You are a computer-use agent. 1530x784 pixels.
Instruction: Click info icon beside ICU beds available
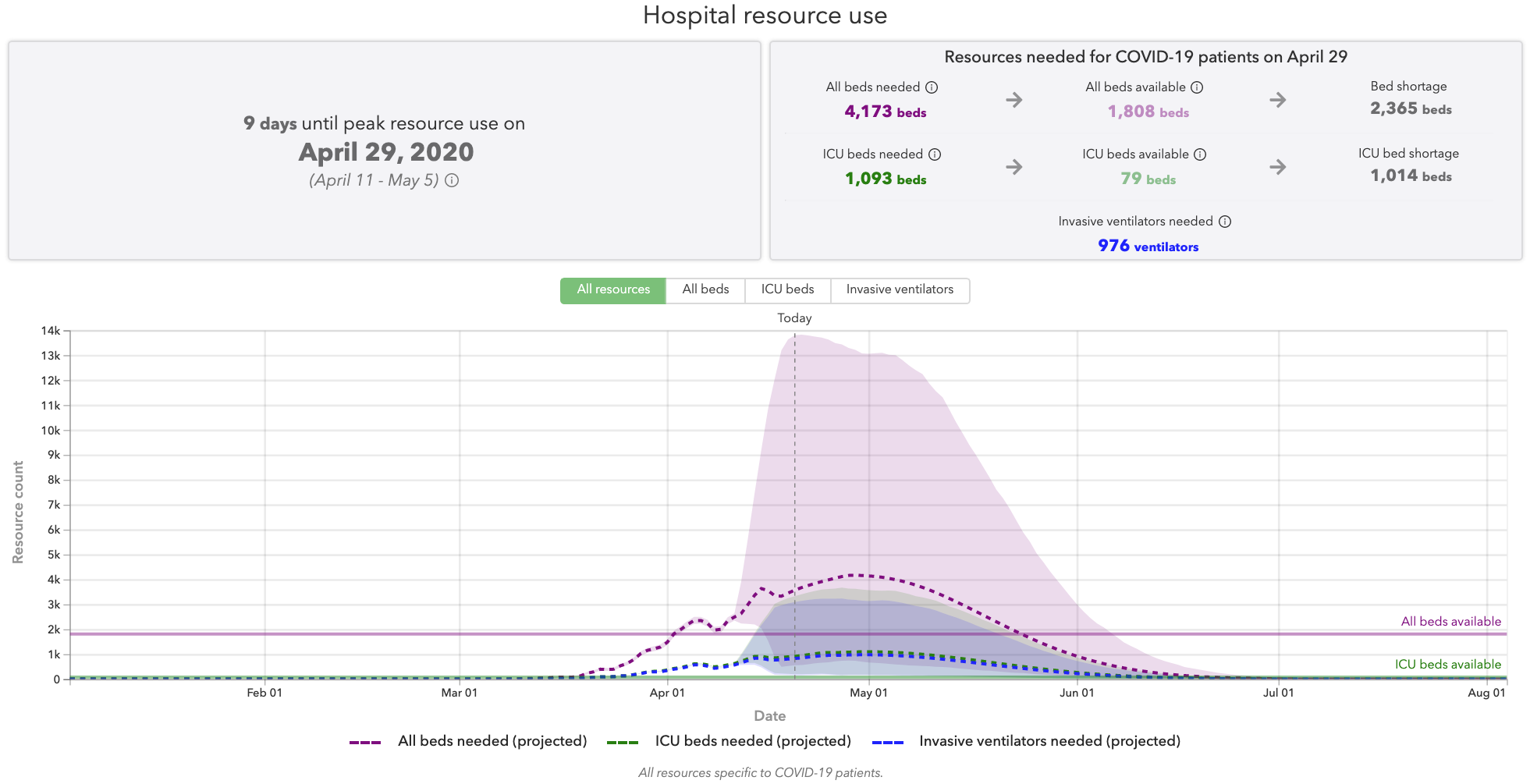tap(1200, 154)
